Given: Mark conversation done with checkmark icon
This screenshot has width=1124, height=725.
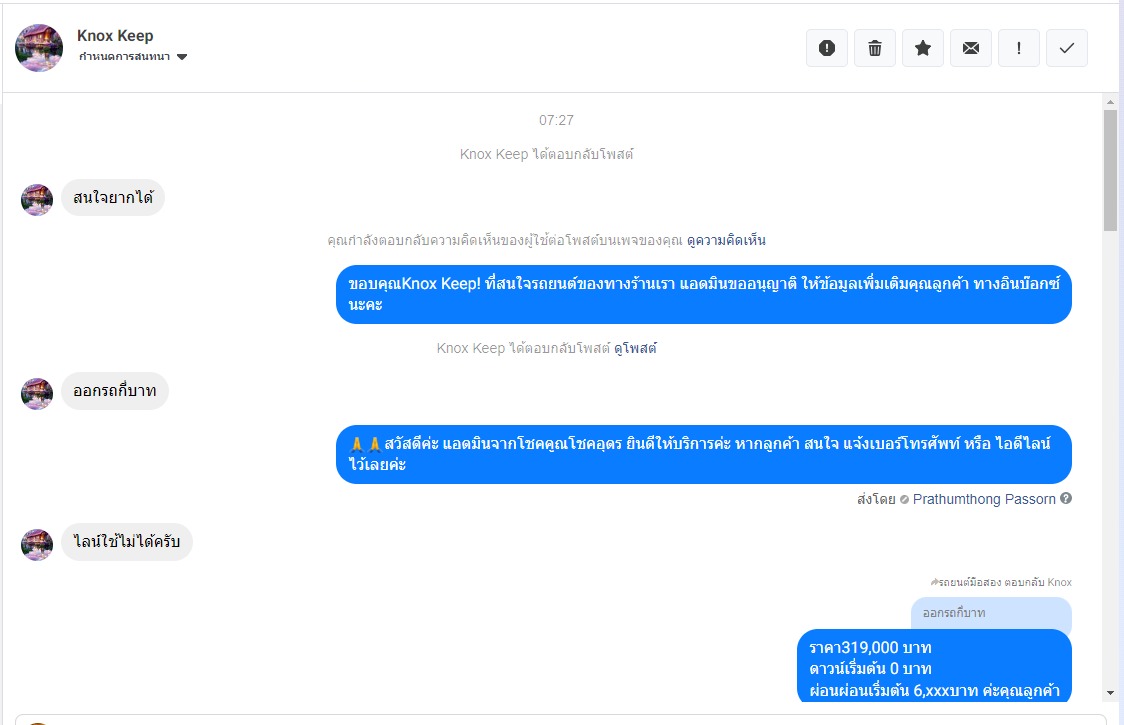Looking at the screenshot, I should click(x=1067, y=48).
